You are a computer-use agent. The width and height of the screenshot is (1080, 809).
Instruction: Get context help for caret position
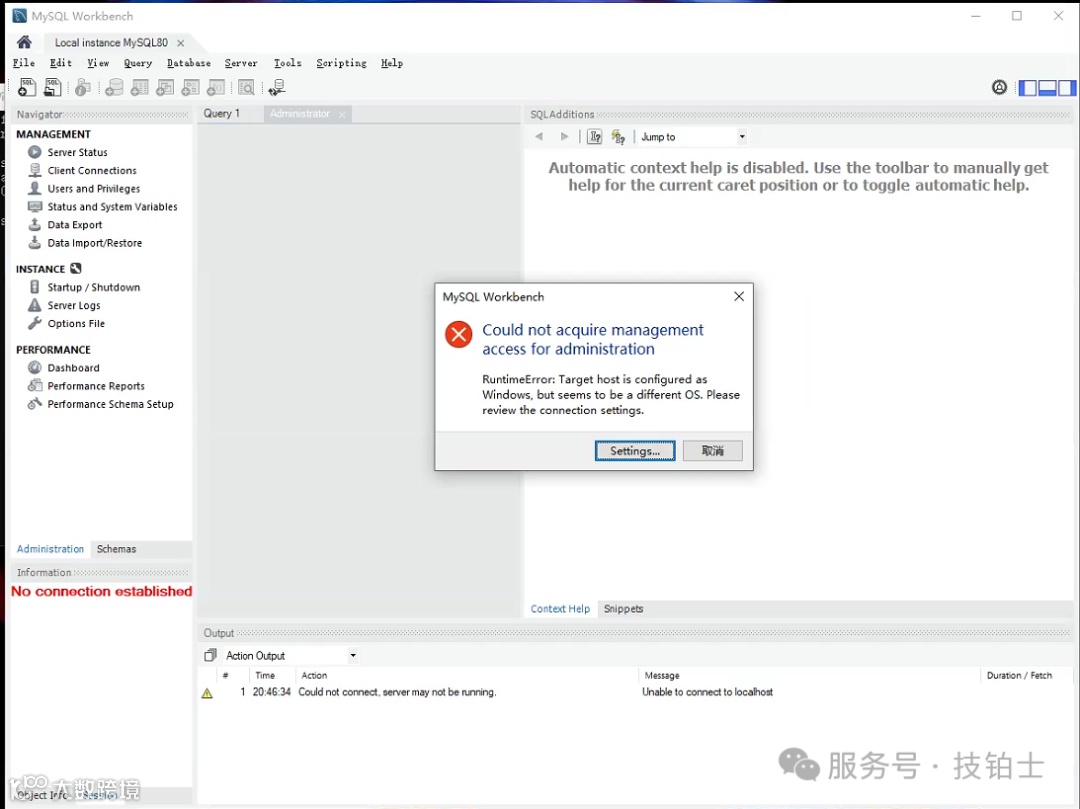pos(595,136)
